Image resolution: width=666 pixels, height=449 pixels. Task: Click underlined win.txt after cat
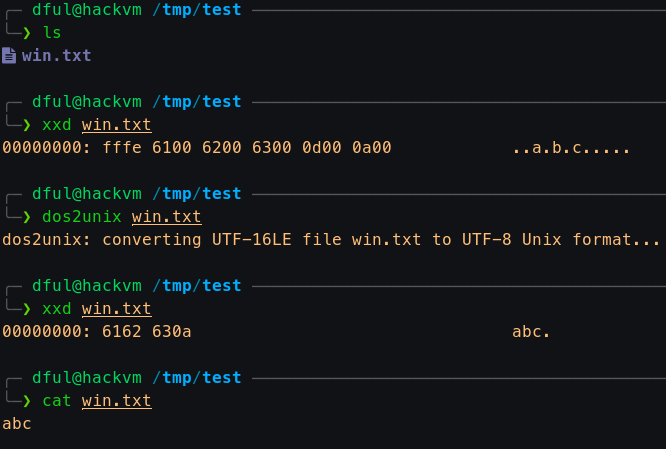(x=116, y=401)
